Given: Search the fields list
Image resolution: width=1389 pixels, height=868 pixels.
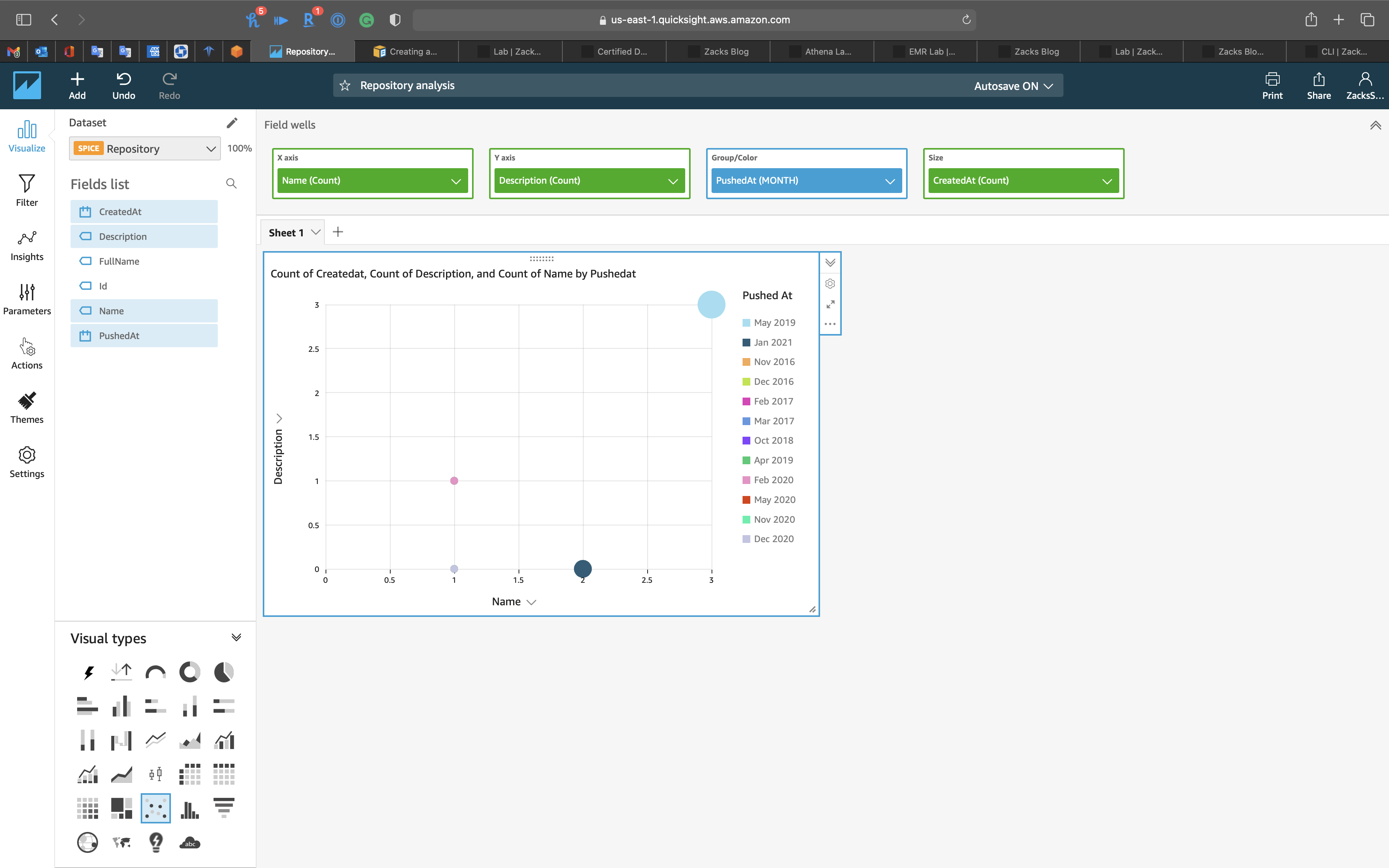Looking at the screenshot, I should pyautogui.click(x=231, y=184).
